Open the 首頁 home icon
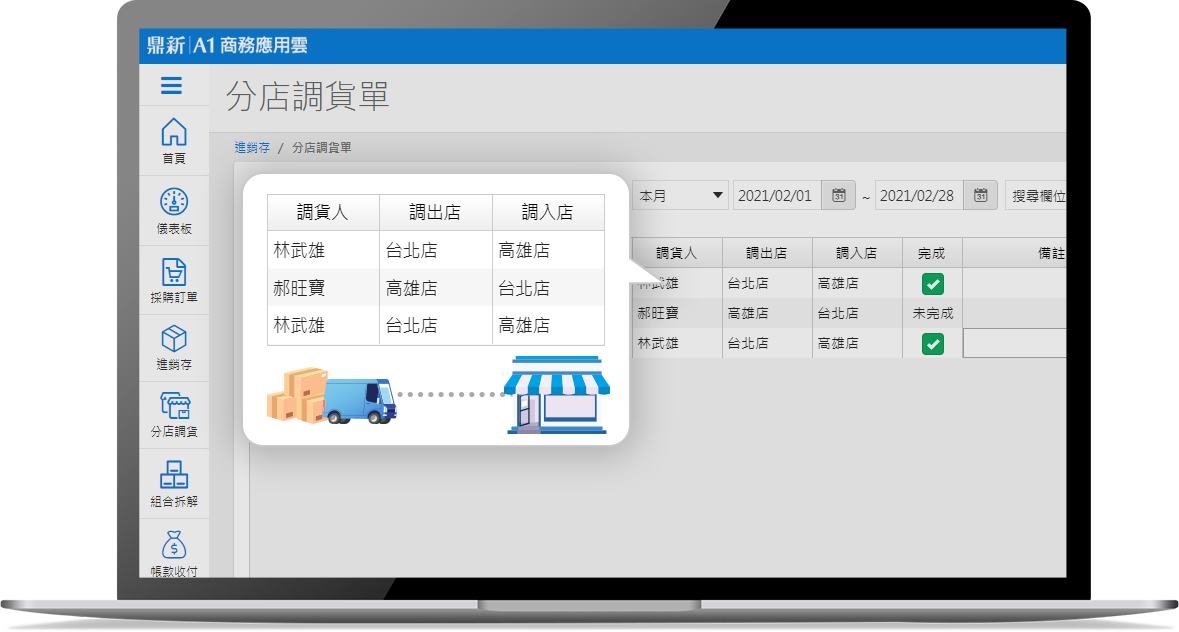The height and width of the screenshot is (632, 1179). click(x=174, y=131)
